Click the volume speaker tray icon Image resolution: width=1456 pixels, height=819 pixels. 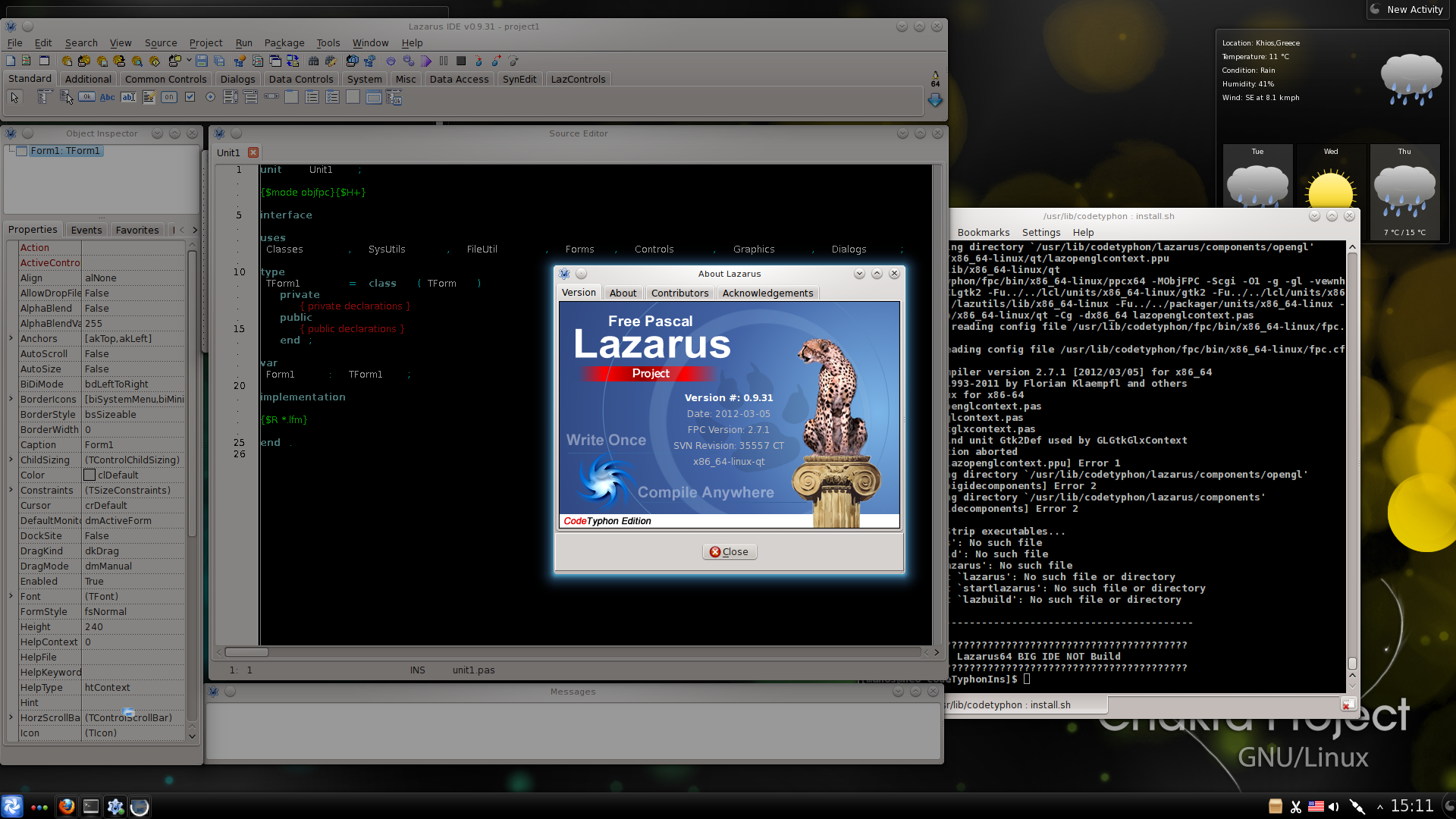(1334, 807)
